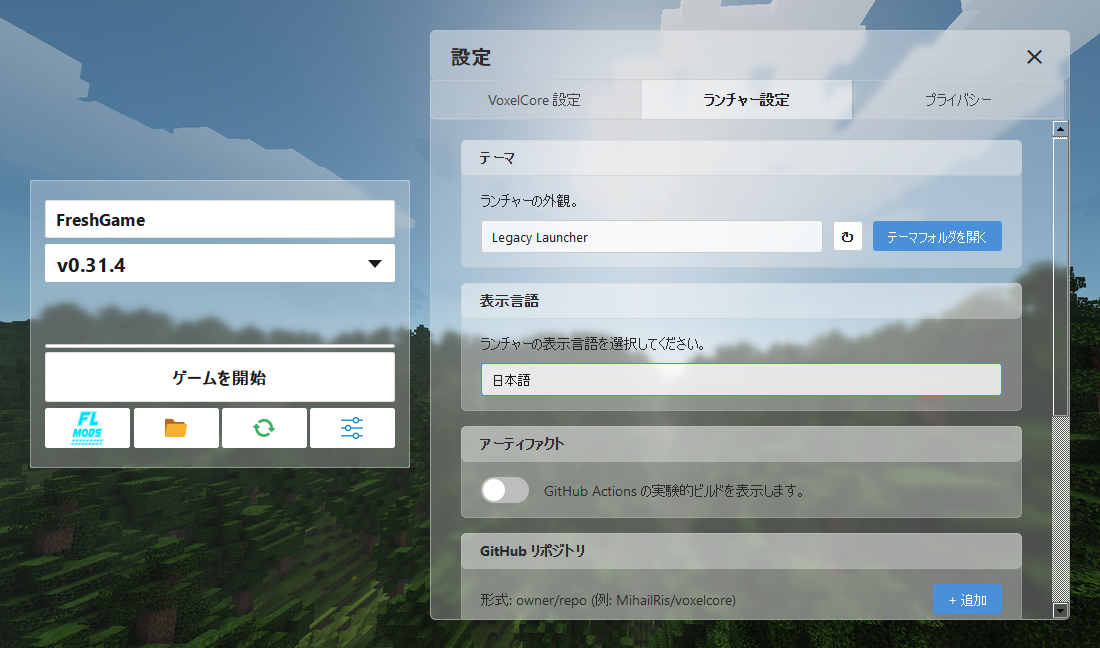Screen dimensions: 1100x648
Task: Click scrollbar up arrow in settings
Action: 1060,129
